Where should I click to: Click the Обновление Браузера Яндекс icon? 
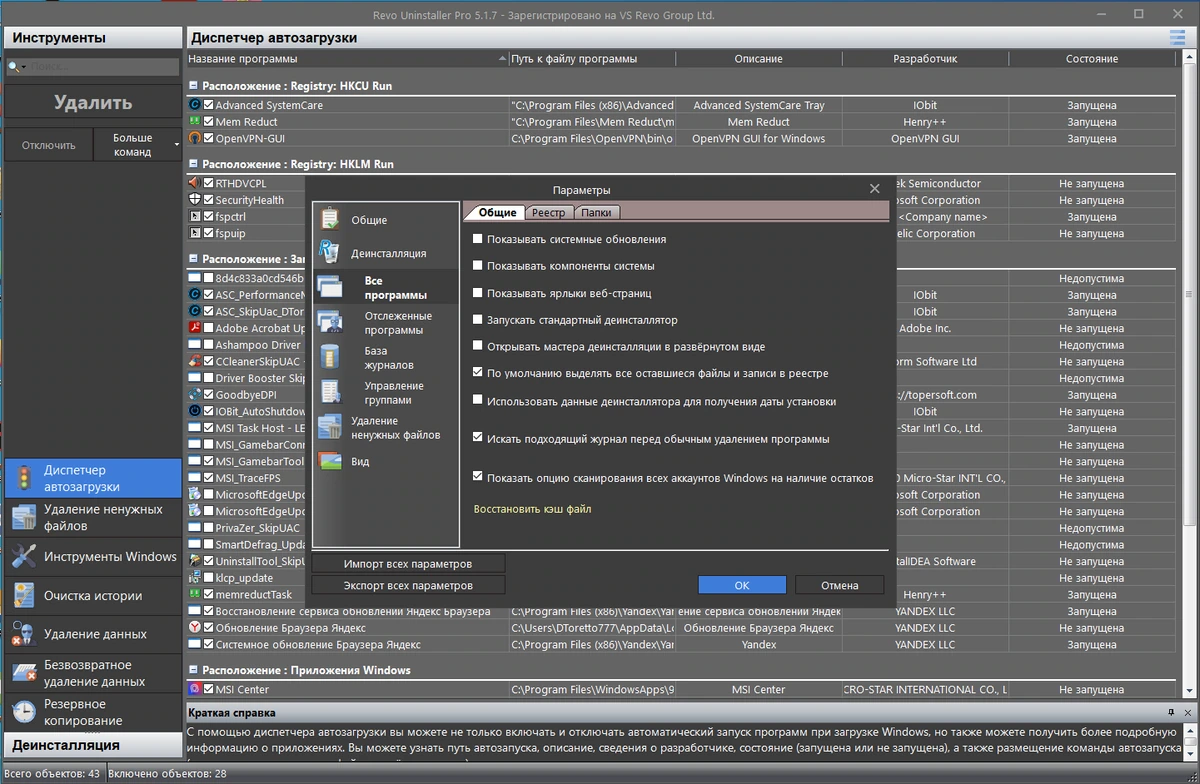(195, 628)
